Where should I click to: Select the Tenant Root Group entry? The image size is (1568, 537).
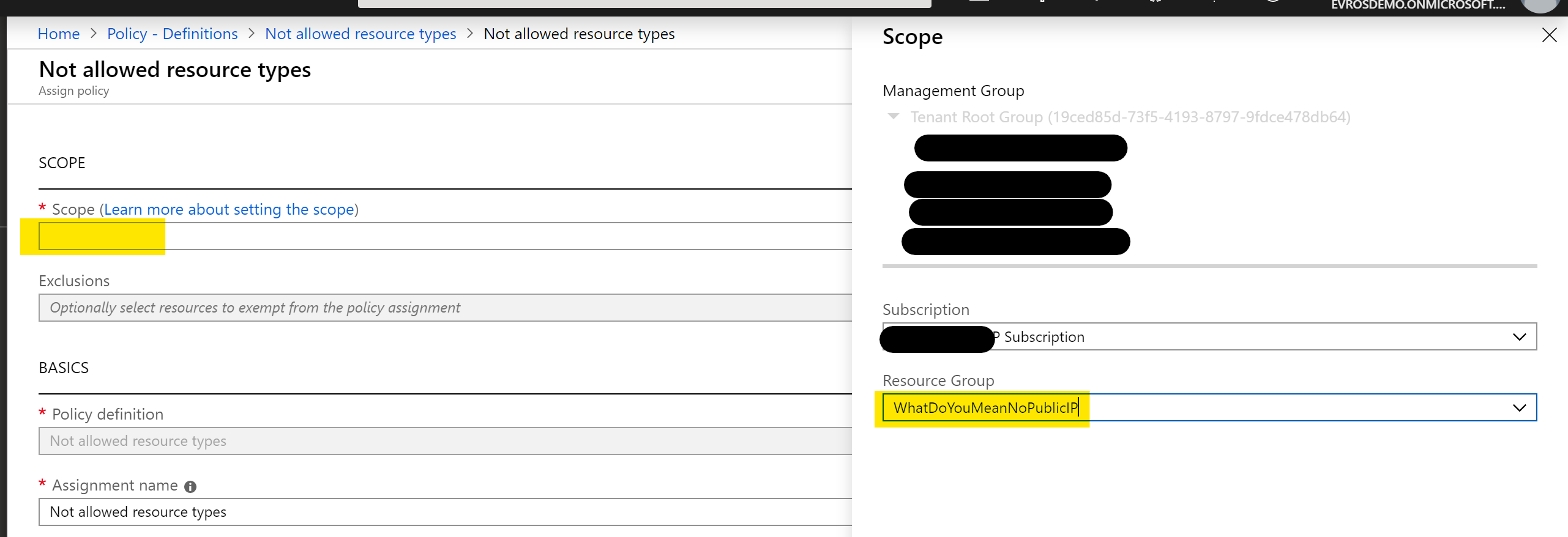pyautogui.click(x=1130, y=117)
